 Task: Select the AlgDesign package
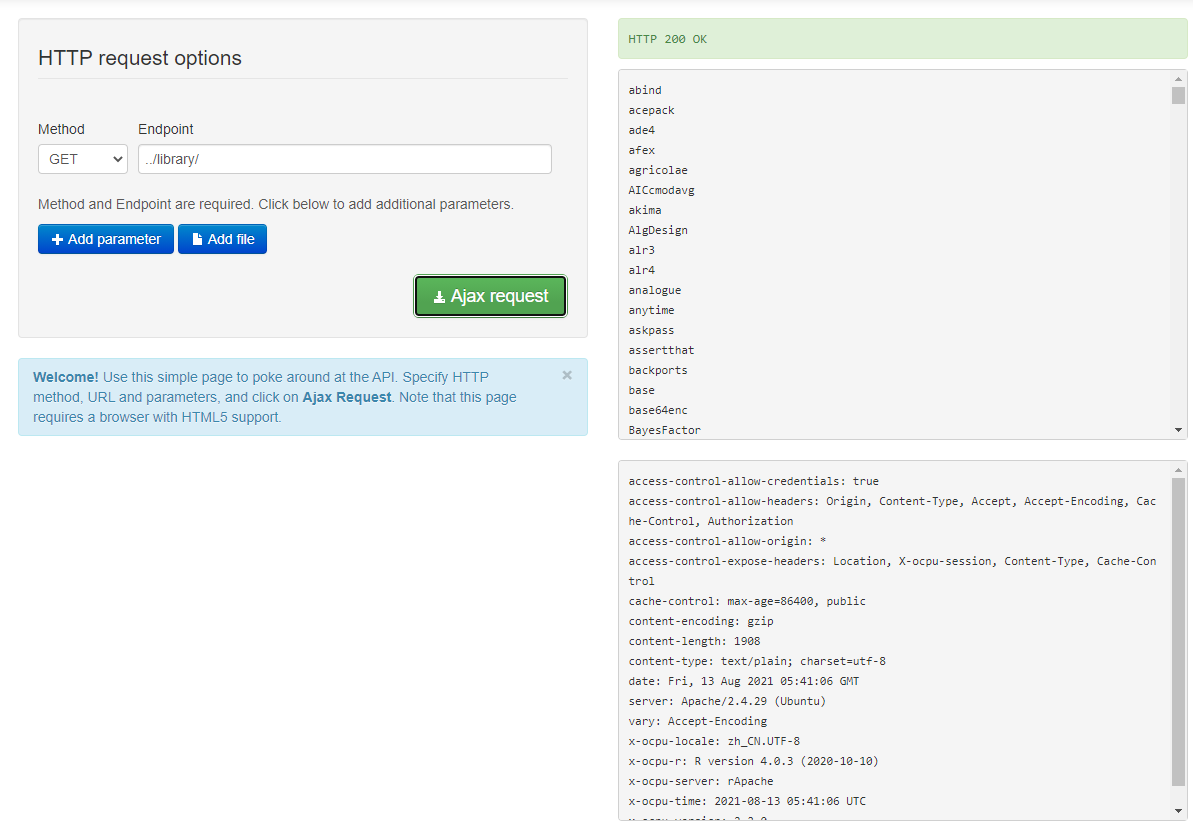point(658,229)
